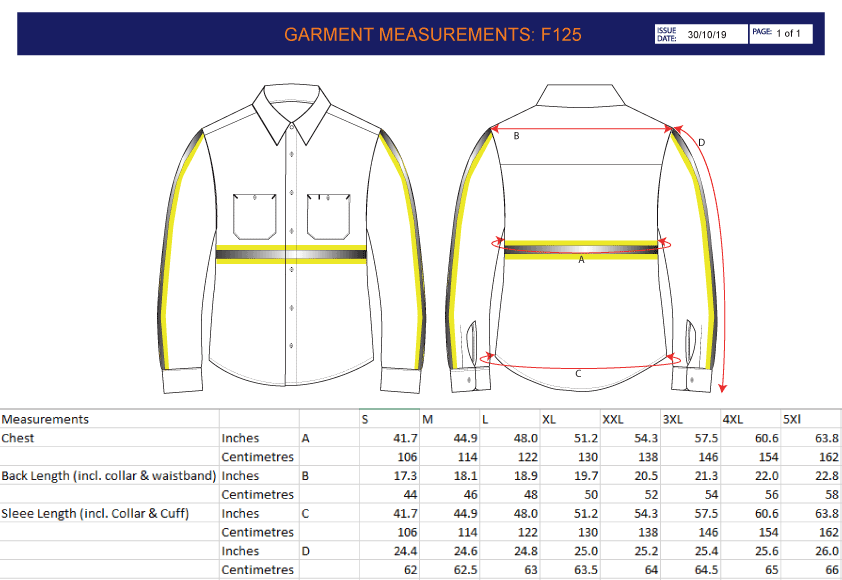Select Chest inches value 63.8 for size 5Xl
Image resolution: width=842 pixels, height=580 pixels.
click(x=826, y=438)
